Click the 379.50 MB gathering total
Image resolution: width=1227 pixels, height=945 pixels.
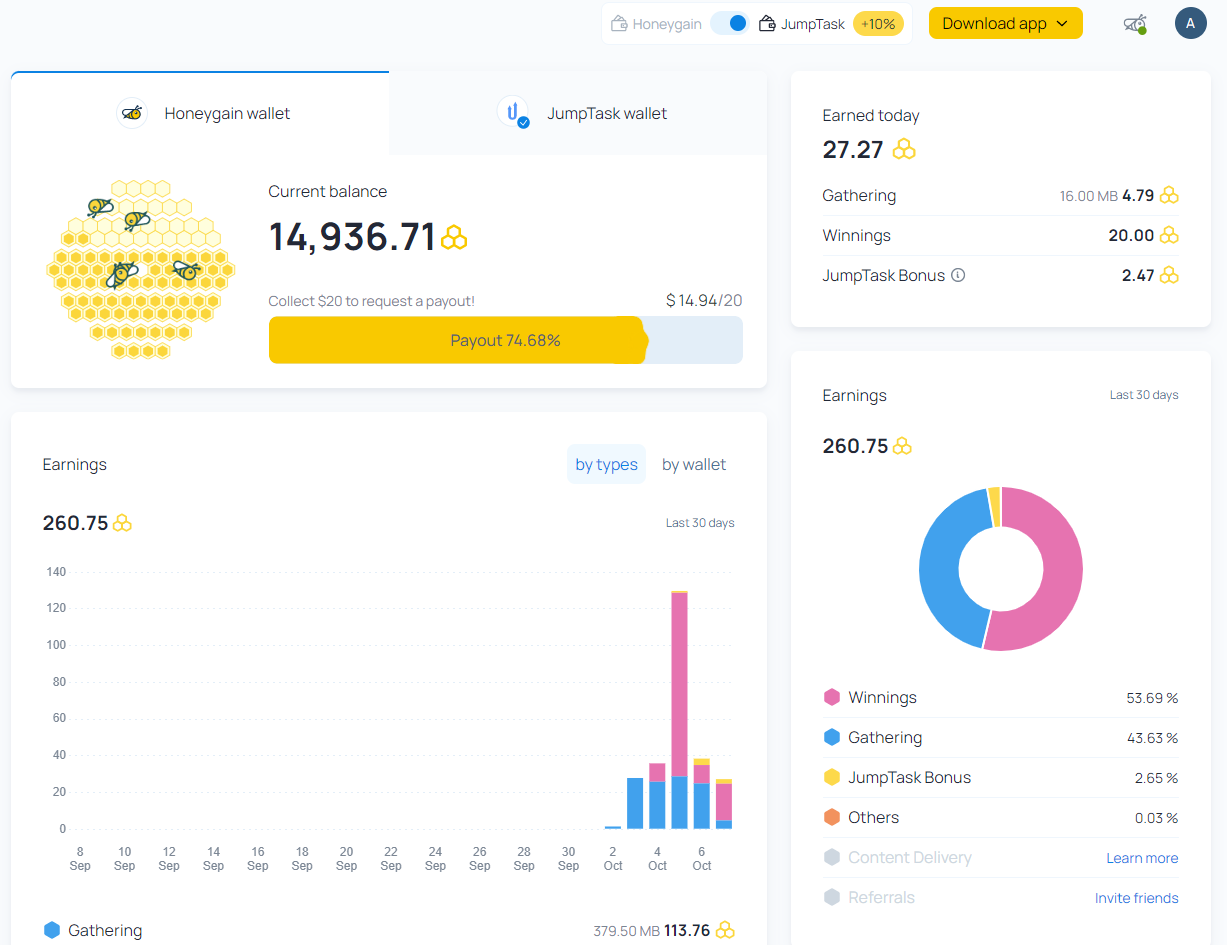(626, 931)
